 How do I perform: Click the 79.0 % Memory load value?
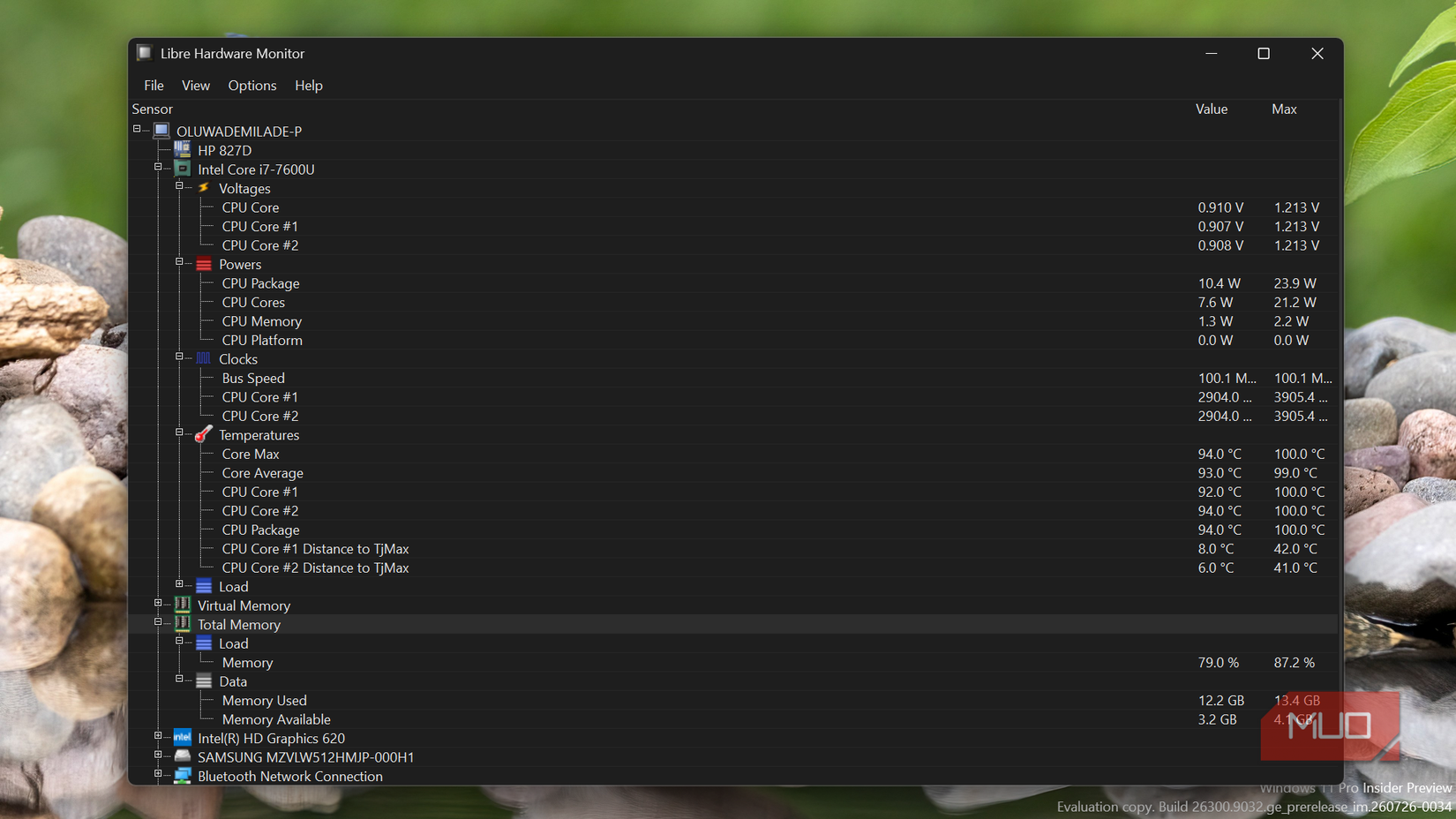click(x=1219, y=663)
